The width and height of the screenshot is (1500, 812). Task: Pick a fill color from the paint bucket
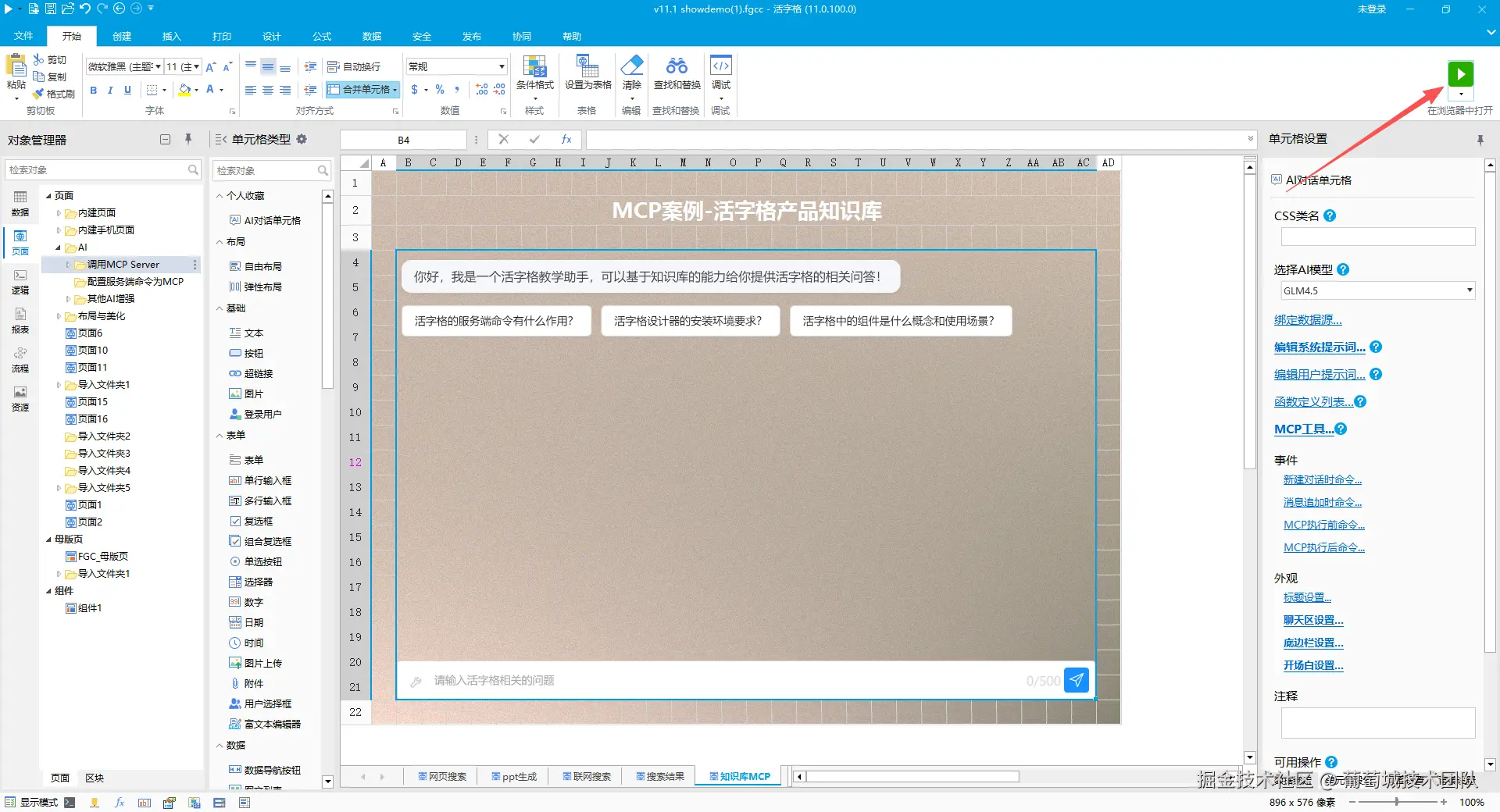tap(184, 90)
